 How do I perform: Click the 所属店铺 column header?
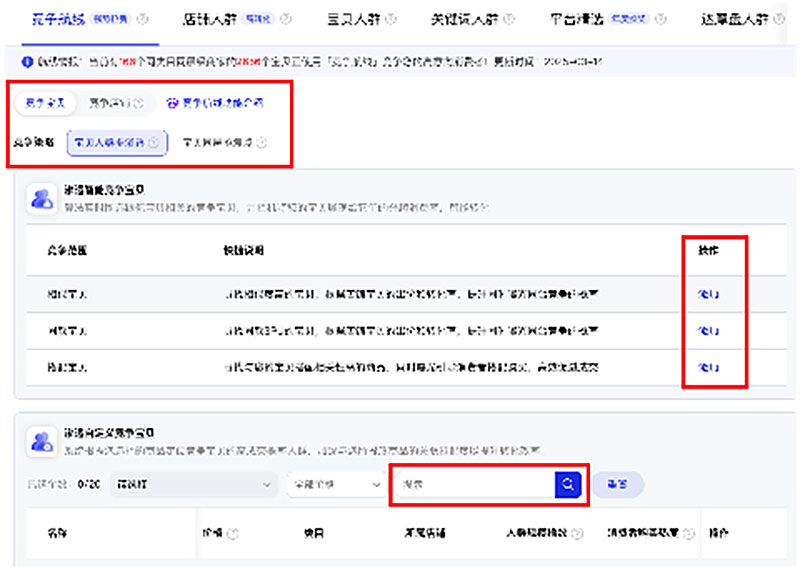coord(425,534)
